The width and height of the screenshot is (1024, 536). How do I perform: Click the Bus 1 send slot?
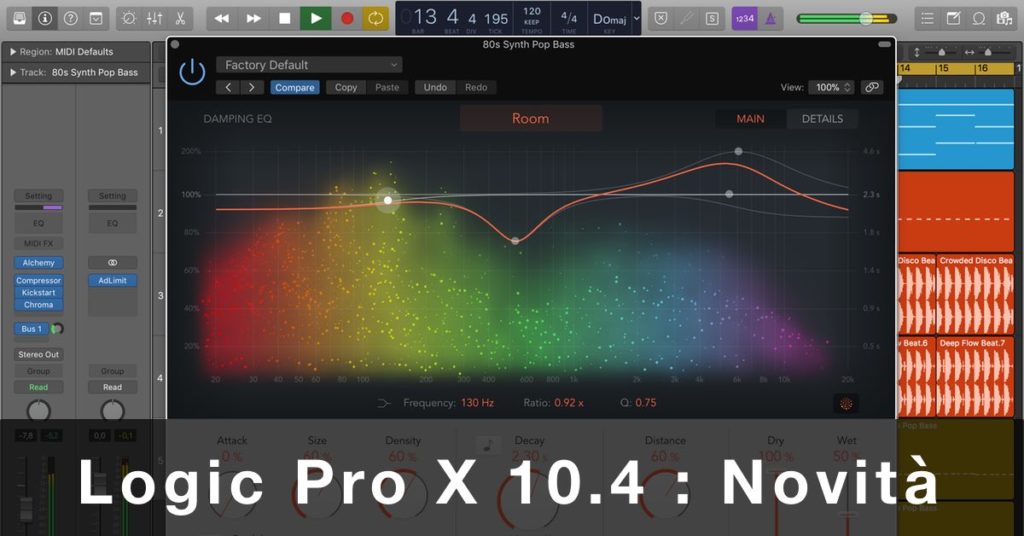click(x=31, y=328)
